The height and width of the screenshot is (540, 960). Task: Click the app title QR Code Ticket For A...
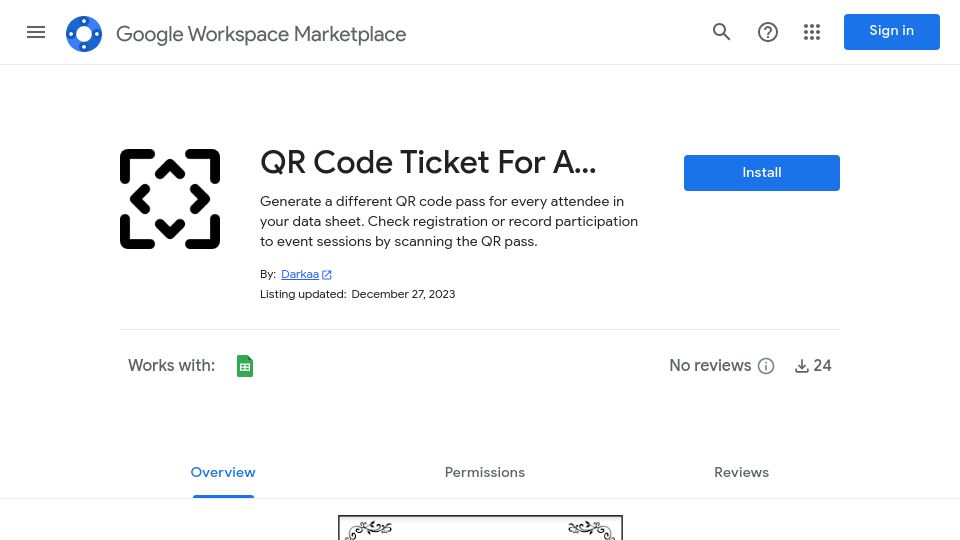tap(428, 162)
